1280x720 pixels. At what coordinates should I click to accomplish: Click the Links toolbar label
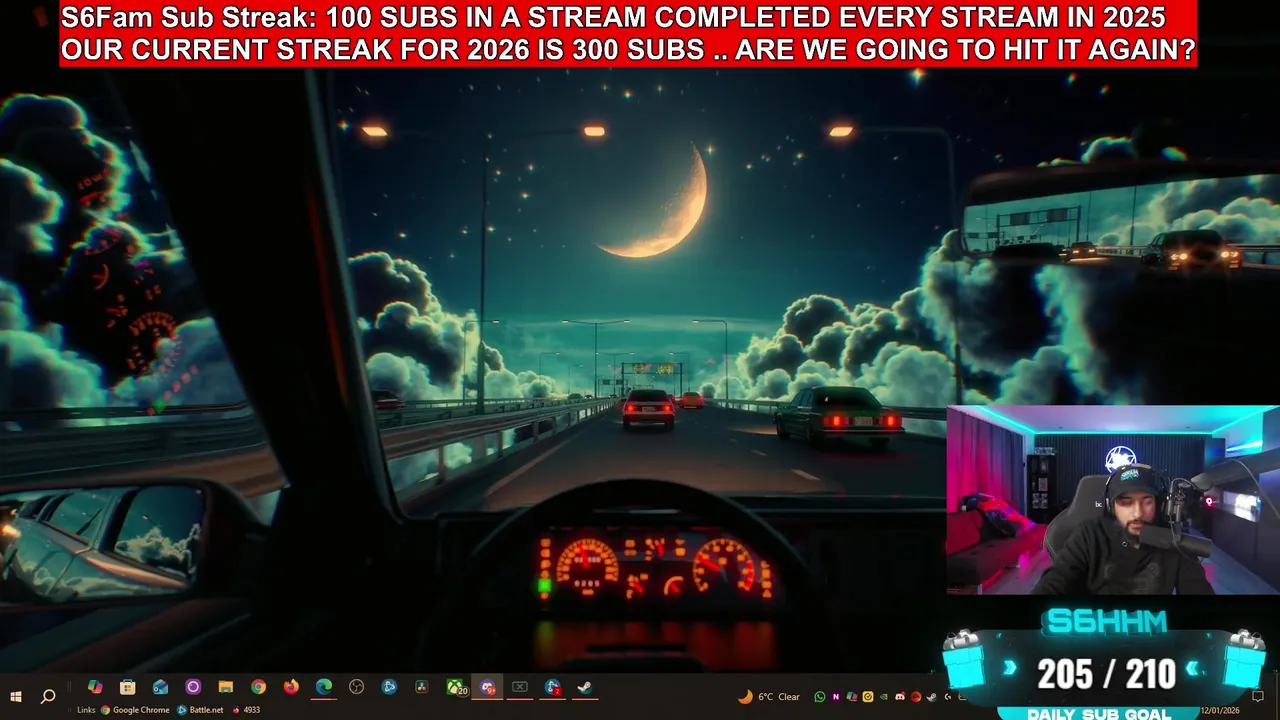coord(86,710)
